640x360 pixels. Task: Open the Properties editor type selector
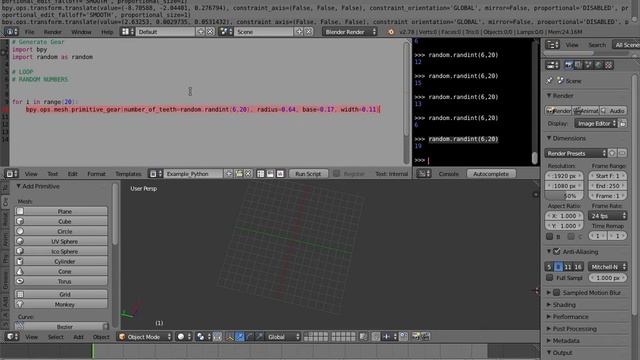552,65
